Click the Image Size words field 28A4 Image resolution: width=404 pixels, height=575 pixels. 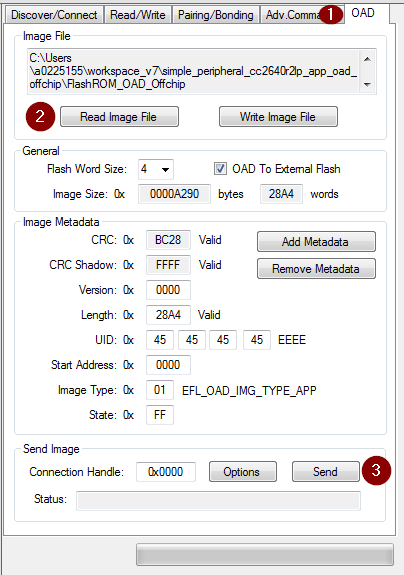coord(281,194)
